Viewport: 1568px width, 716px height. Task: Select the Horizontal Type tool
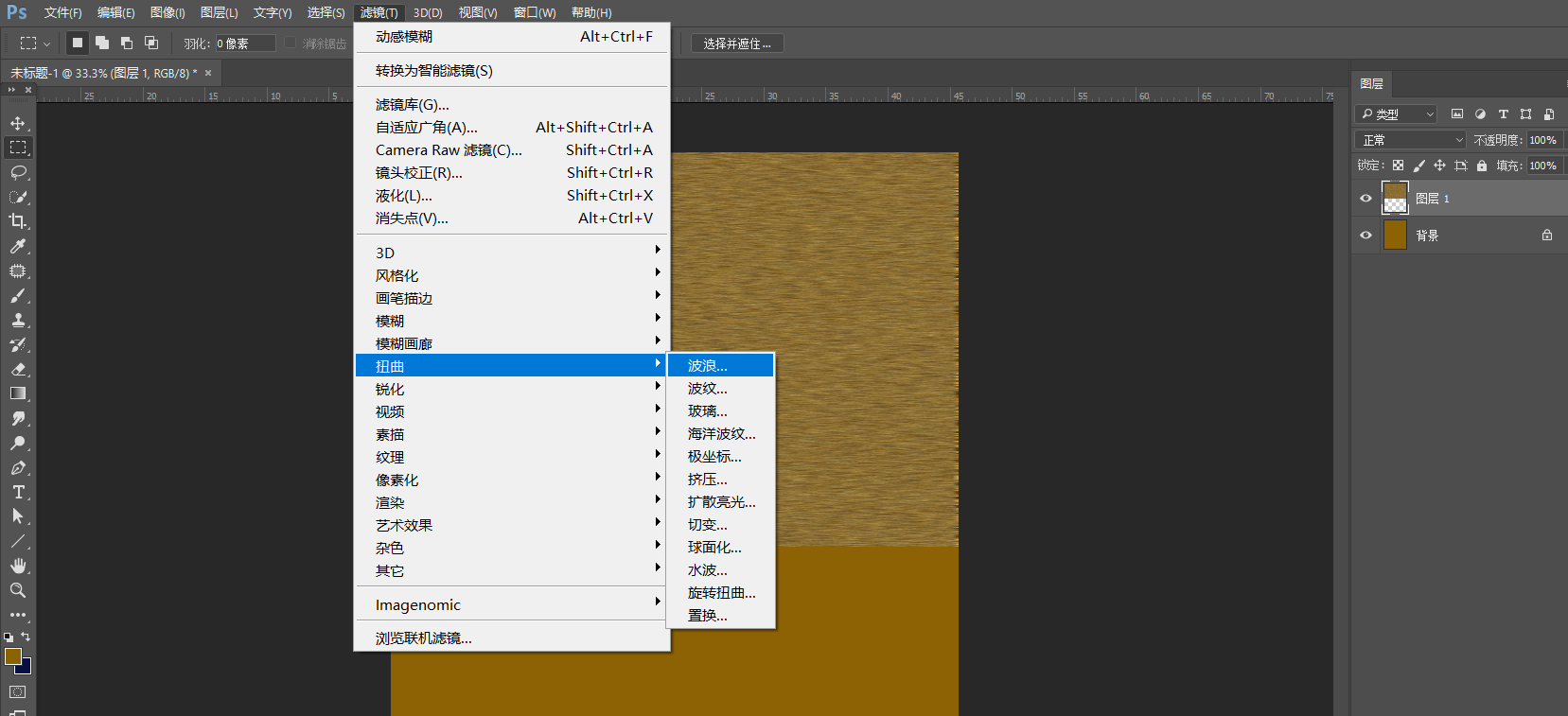pyautogui.click(x=18, y=492)
